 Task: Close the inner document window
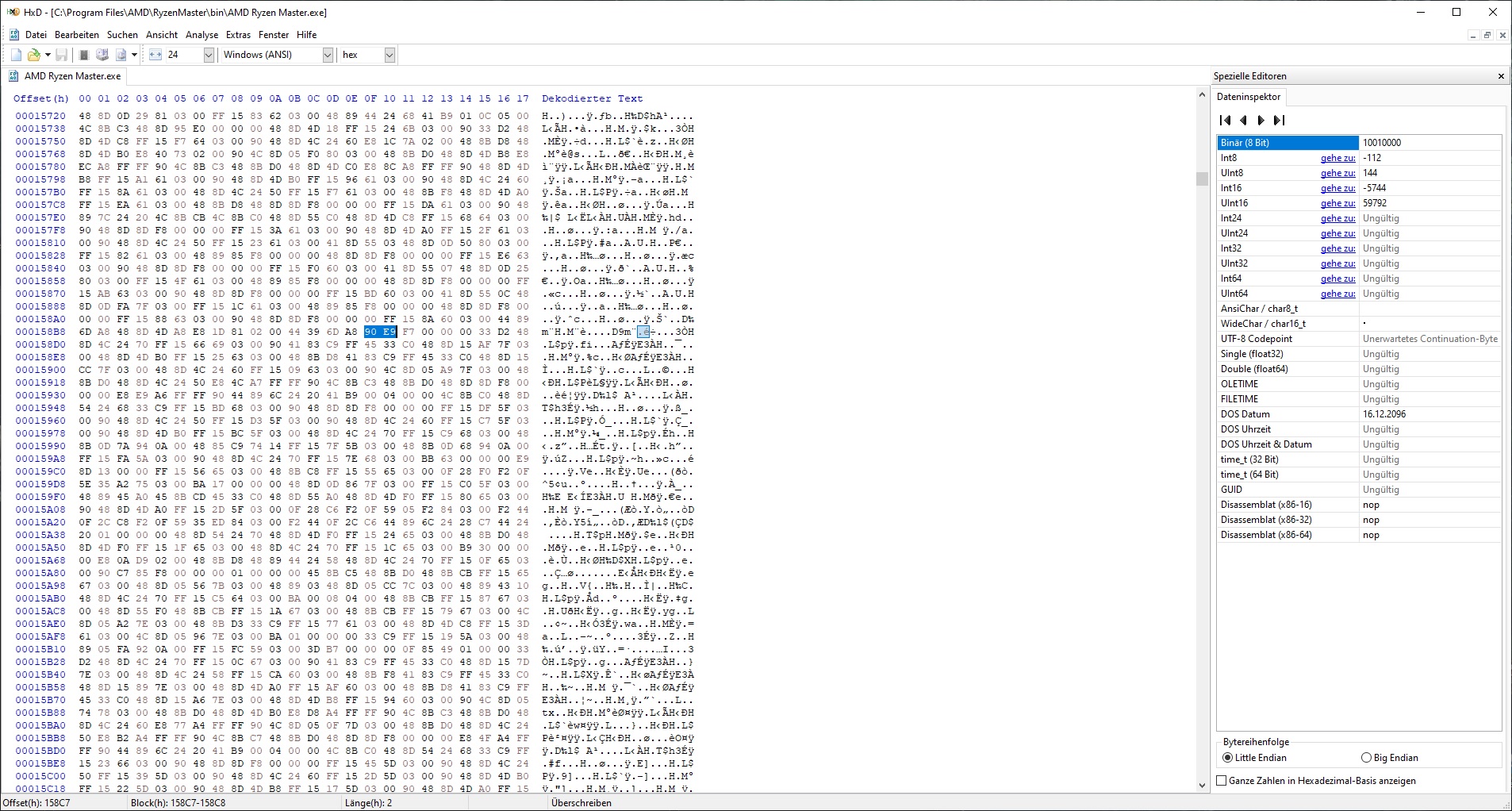tap(1502, 35)
